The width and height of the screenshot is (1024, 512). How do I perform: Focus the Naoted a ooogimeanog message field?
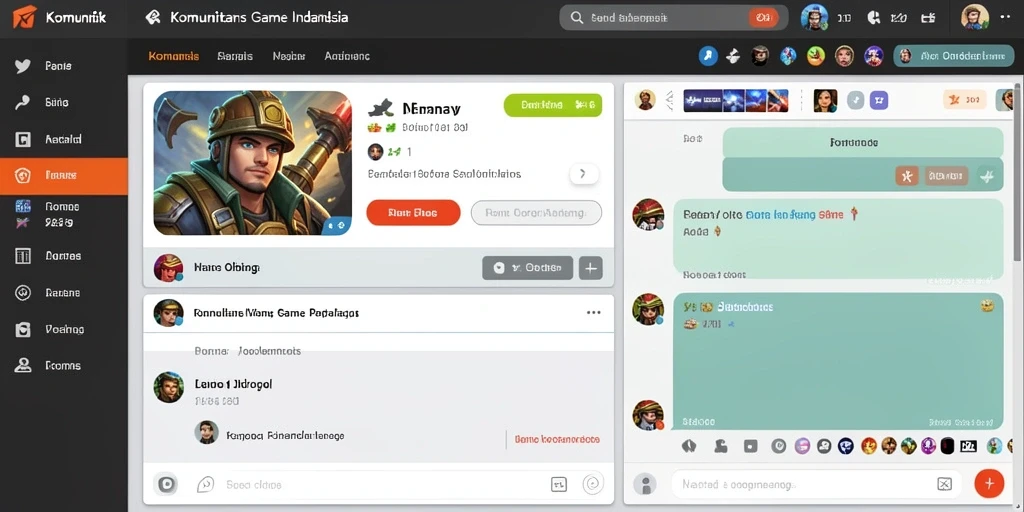[x=816, y=485]
